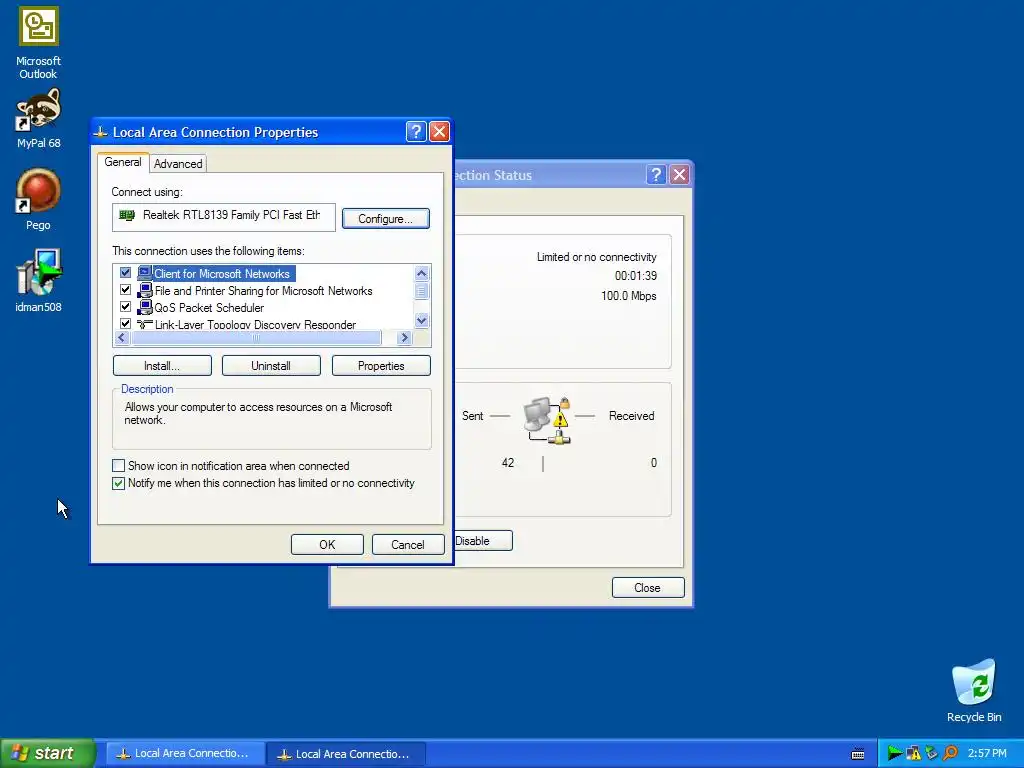Click the Uninstall button
The height and width of the screenshot is (768, 1024).
pyautogui.click(x=271, y=366)
